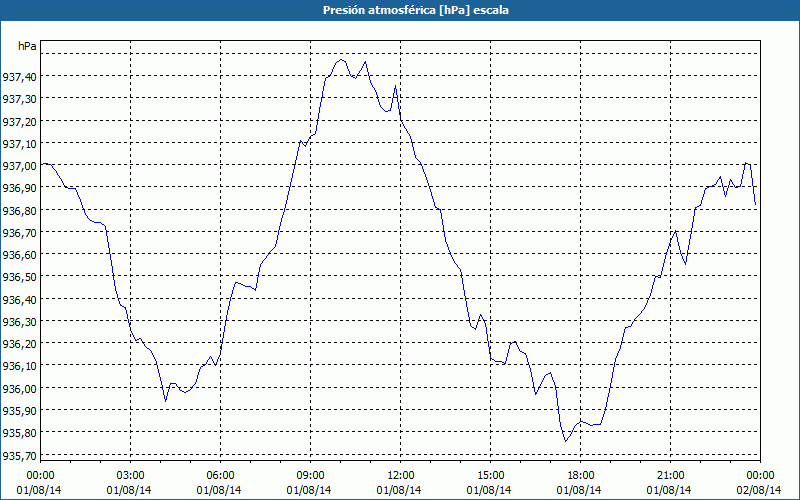Click the pressure minimum near 17:30
This screenshot has width=800, height=500.
click(565, 441)
